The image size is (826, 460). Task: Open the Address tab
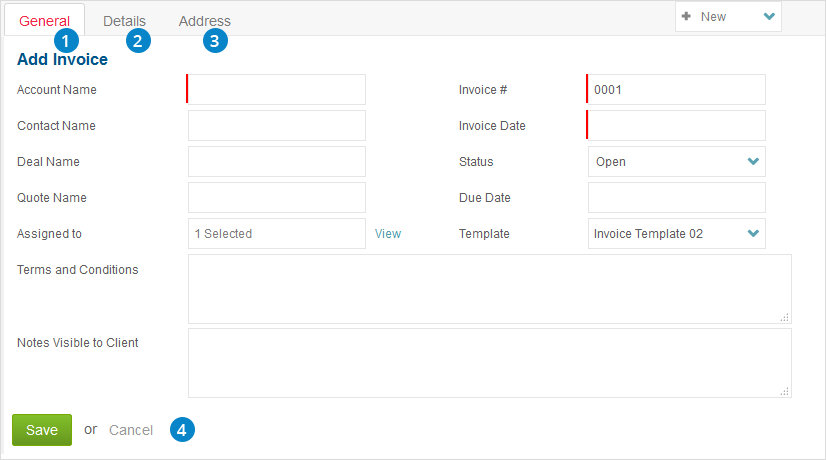point(204,21)
